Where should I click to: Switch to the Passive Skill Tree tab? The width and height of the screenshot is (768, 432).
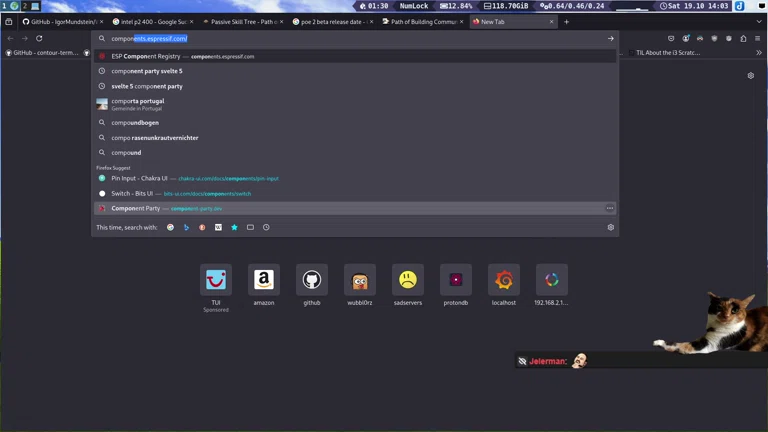coord(240,21)
